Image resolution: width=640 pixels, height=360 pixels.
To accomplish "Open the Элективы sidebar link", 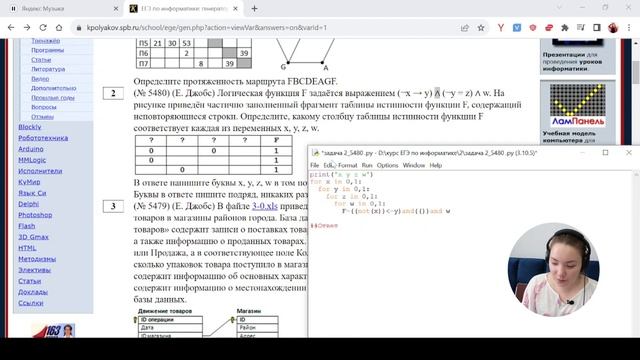I will (34, 270).
